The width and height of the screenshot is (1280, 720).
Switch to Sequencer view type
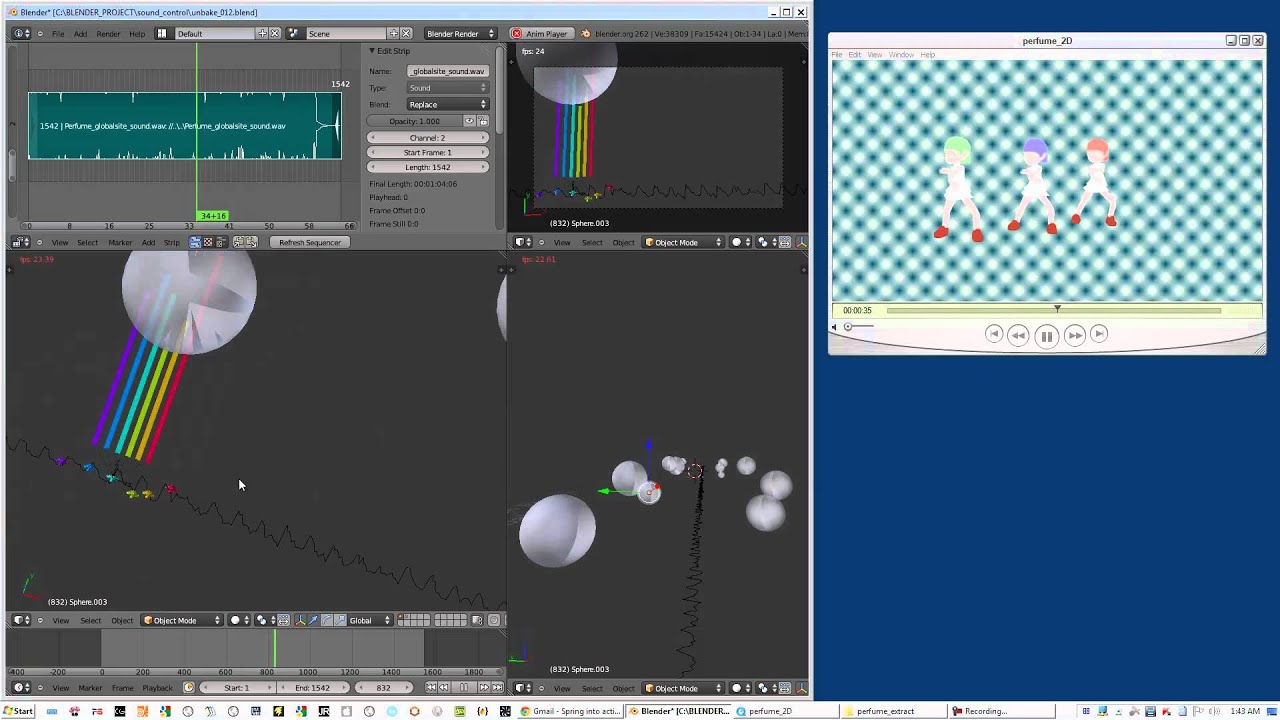(x=195, y=242)
